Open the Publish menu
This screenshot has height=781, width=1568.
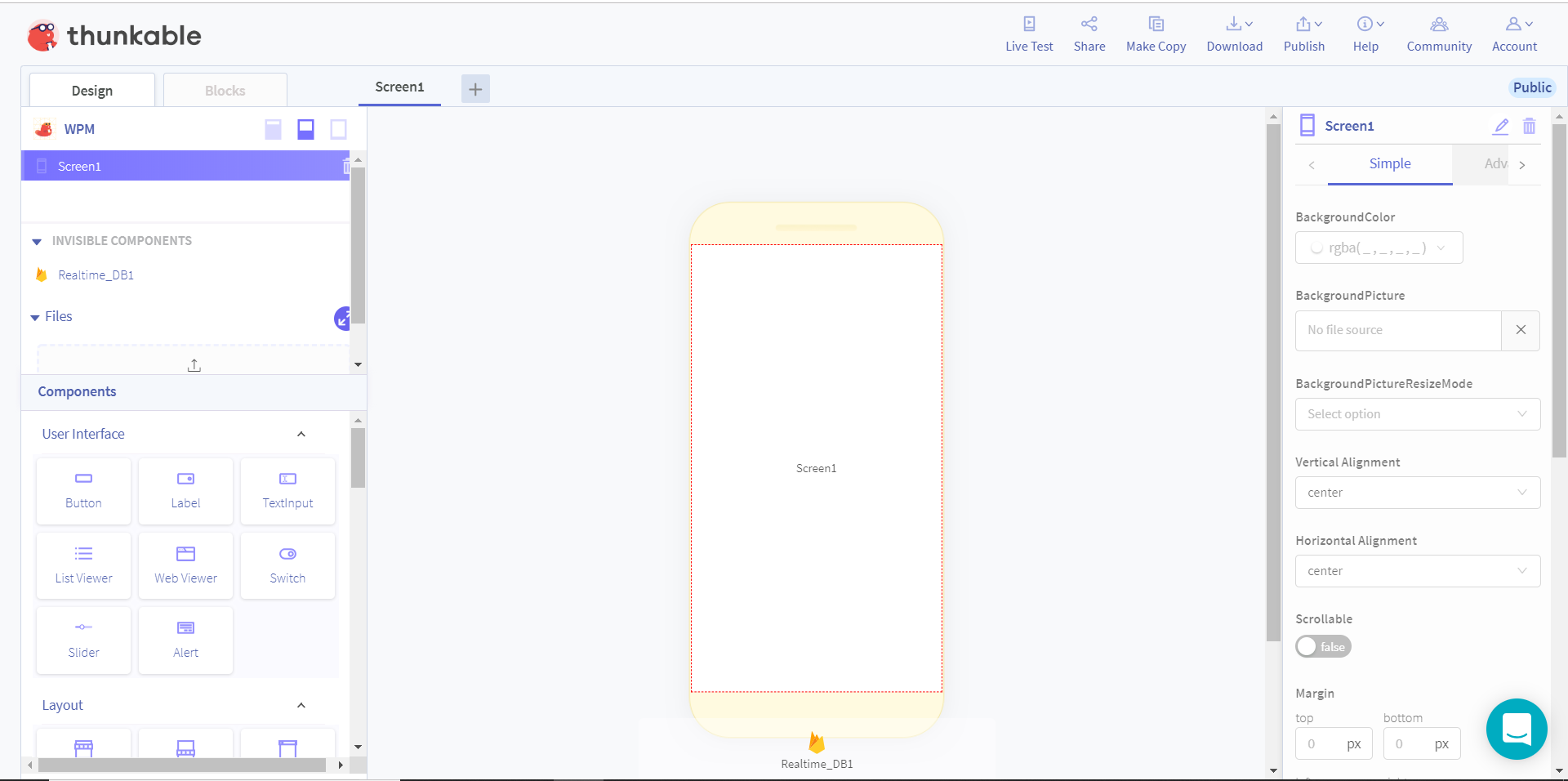coord(1304,34)
